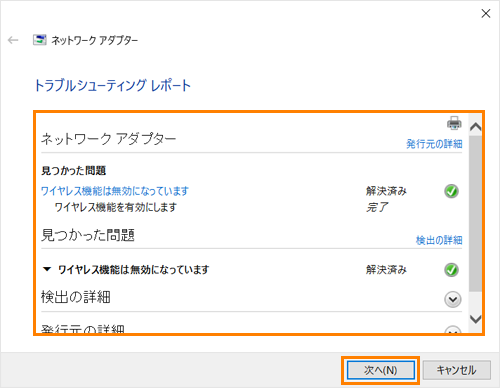The width and height of the screenshot is (500, 388).
Task: Expand the 発行元の詳細 section chevron at bottom
Action: pyautogui.click(x=453, y=330)
